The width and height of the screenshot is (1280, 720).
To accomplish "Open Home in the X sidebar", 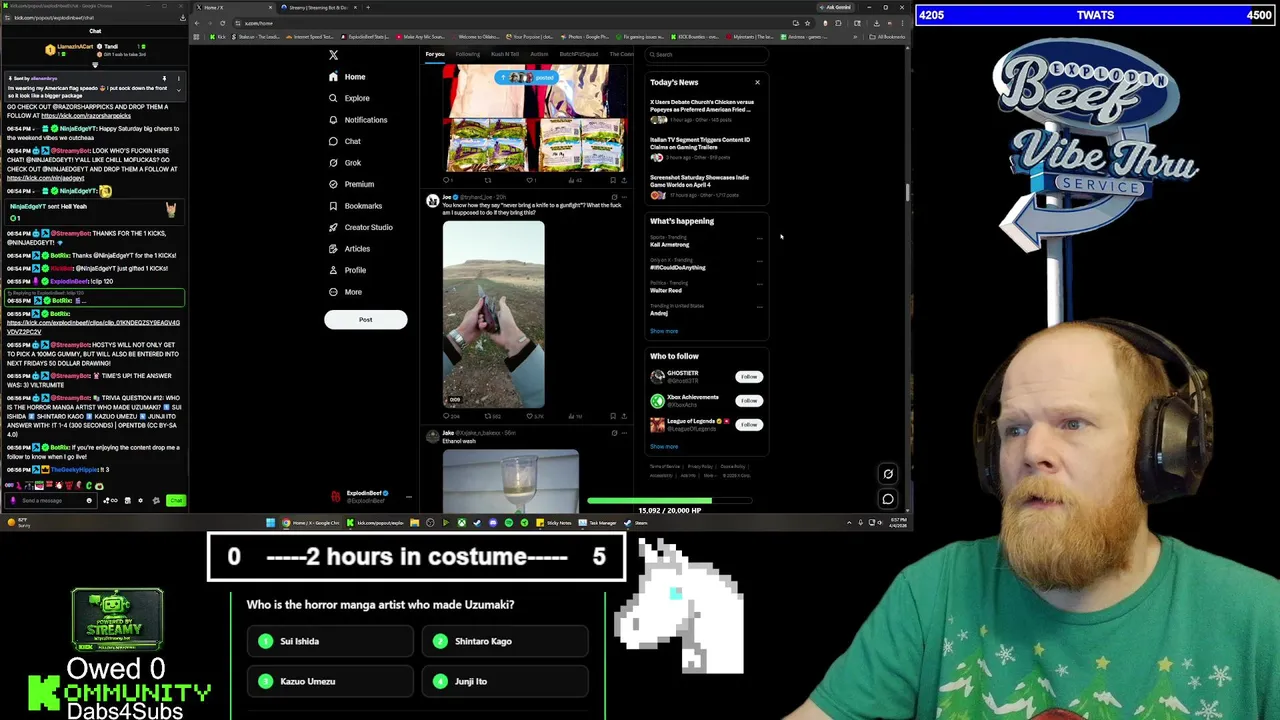I will coord(347,77).
